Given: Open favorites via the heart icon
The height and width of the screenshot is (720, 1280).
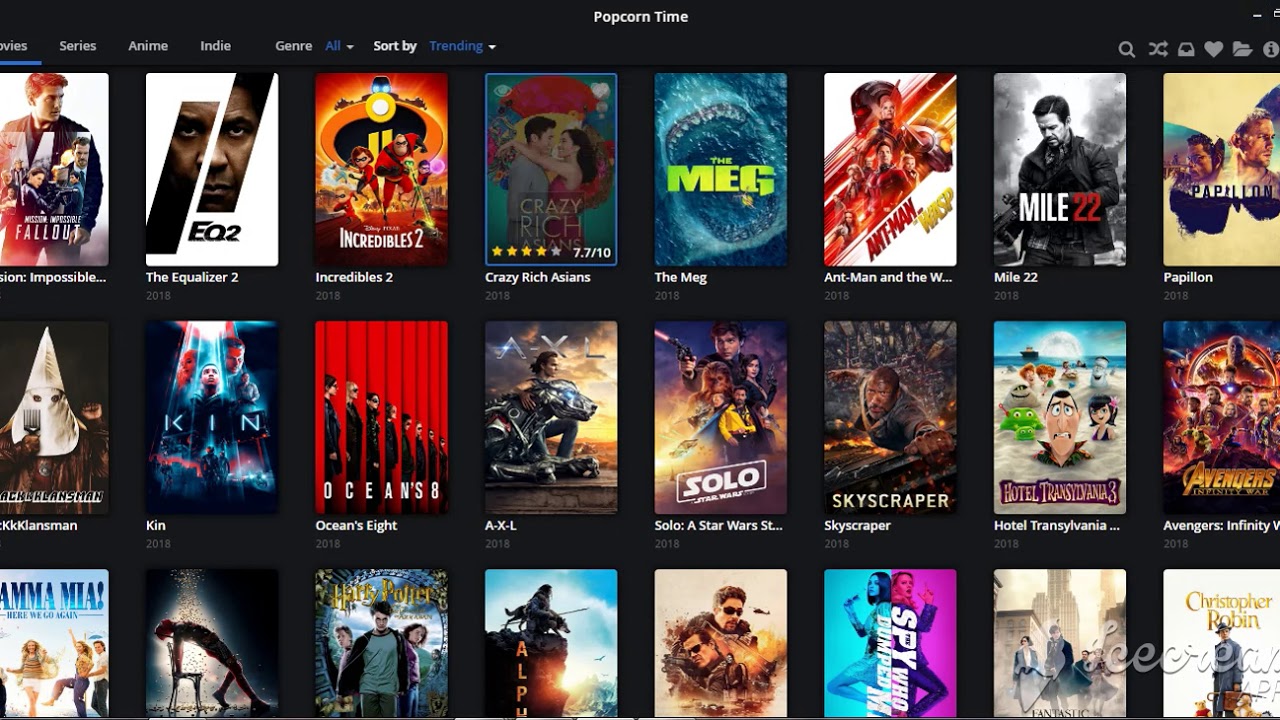Looking at the screenshot, I should (x=1214, y=49).
